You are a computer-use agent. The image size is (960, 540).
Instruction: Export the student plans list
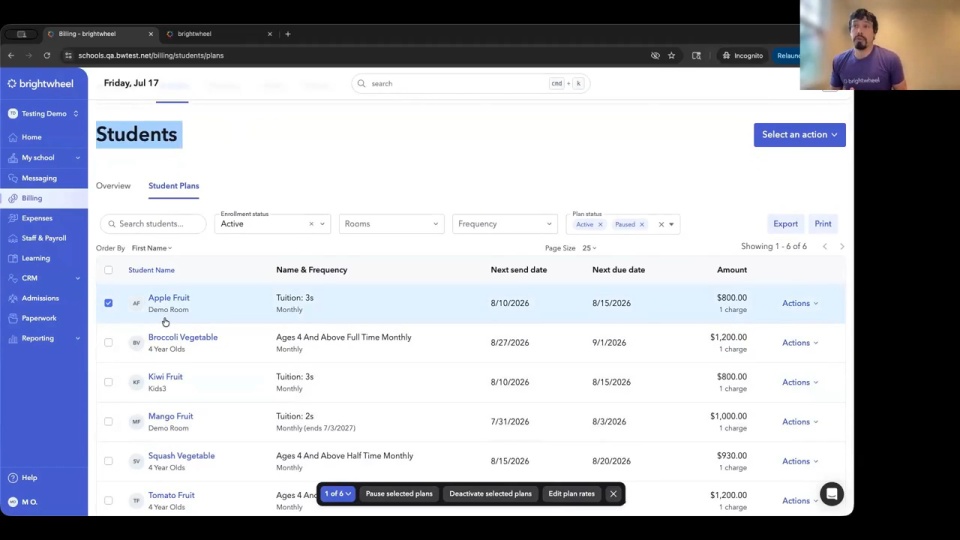pos(785,224)
